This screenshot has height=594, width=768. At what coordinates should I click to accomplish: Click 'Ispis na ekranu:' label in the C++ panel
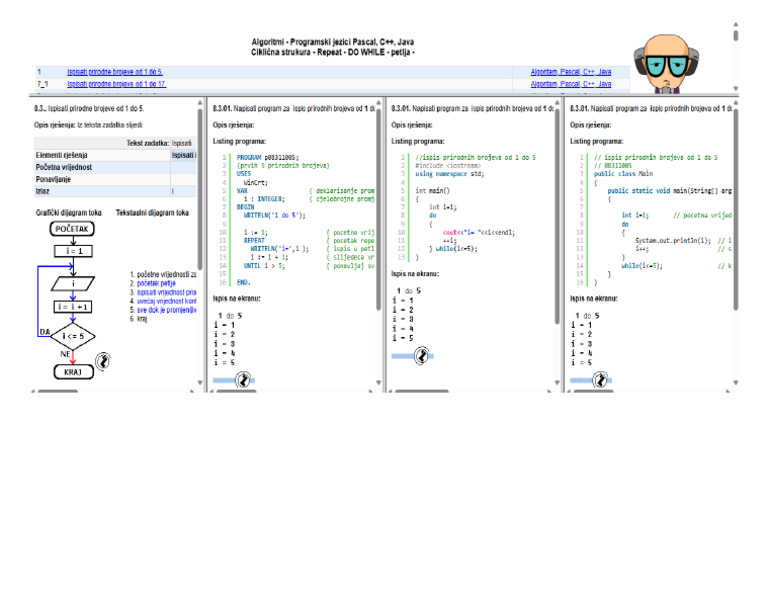[415, 274]
